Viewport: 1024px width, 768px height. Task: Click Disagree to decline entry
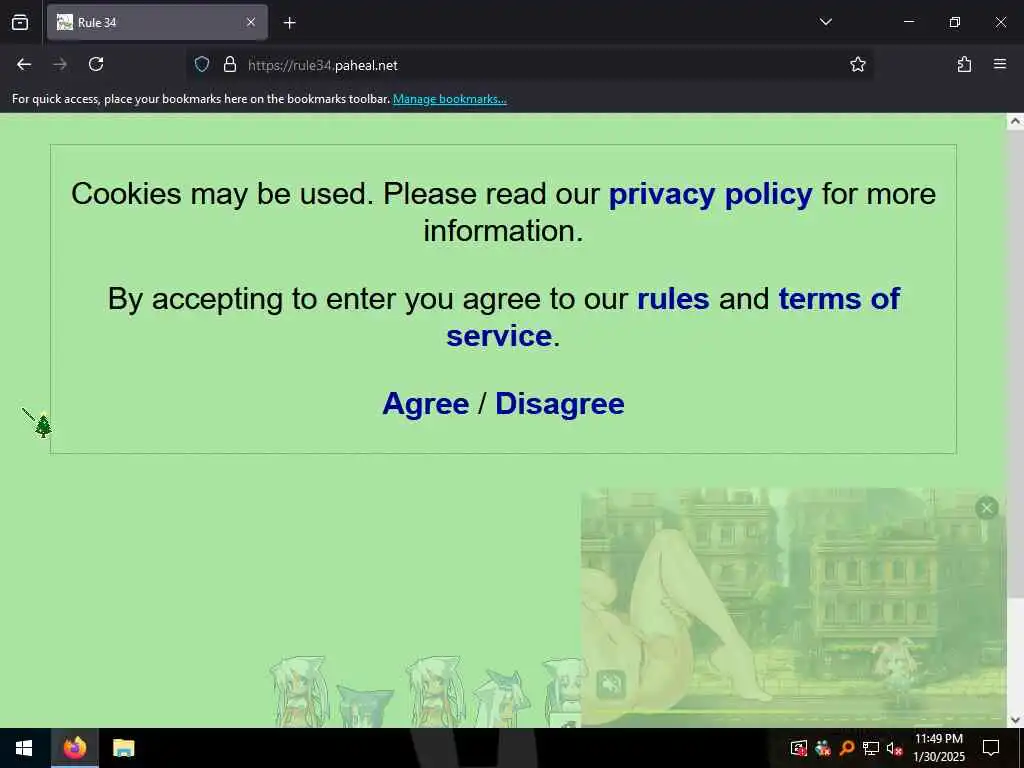coord(560,404)
